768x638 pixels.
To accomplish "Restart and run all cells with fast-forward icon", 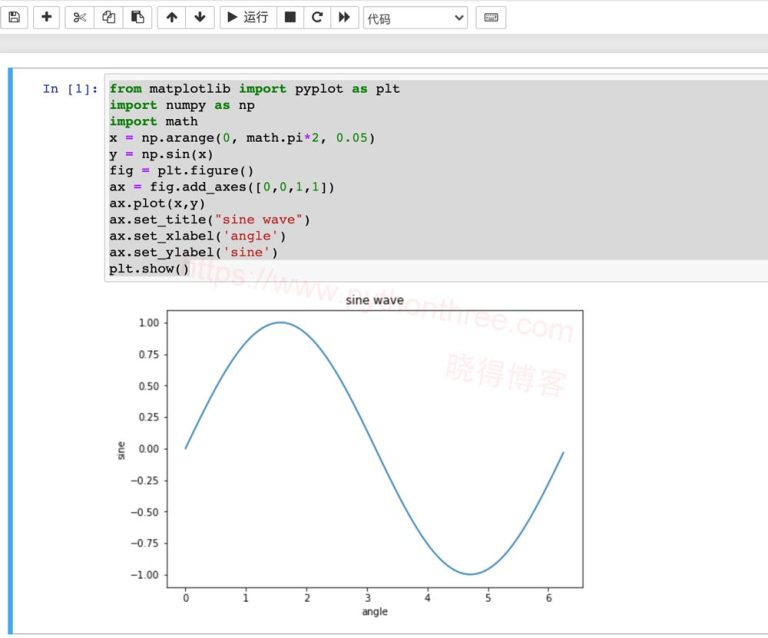I will tap(344, 17).
